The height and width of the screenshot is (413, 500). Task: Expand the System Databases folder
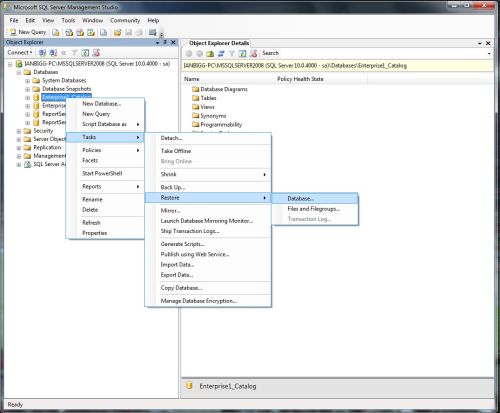click(x=28, y=81)
